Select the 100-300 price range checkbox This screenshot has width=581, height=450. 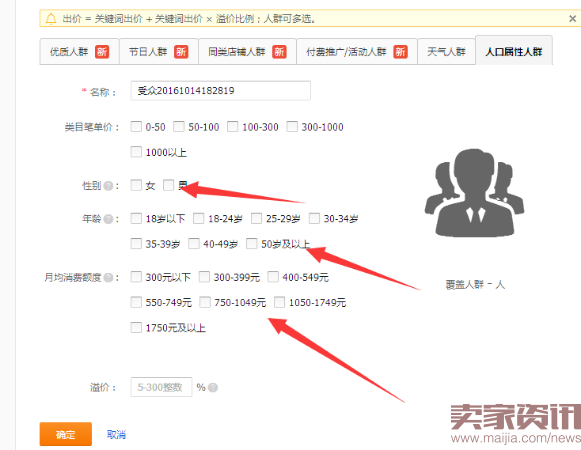point(233,127)
